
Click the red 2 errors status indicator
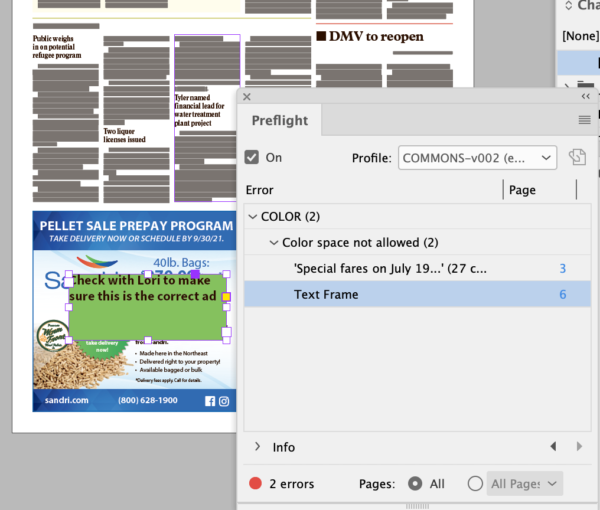pyautogui.click(x=255, y=483)
